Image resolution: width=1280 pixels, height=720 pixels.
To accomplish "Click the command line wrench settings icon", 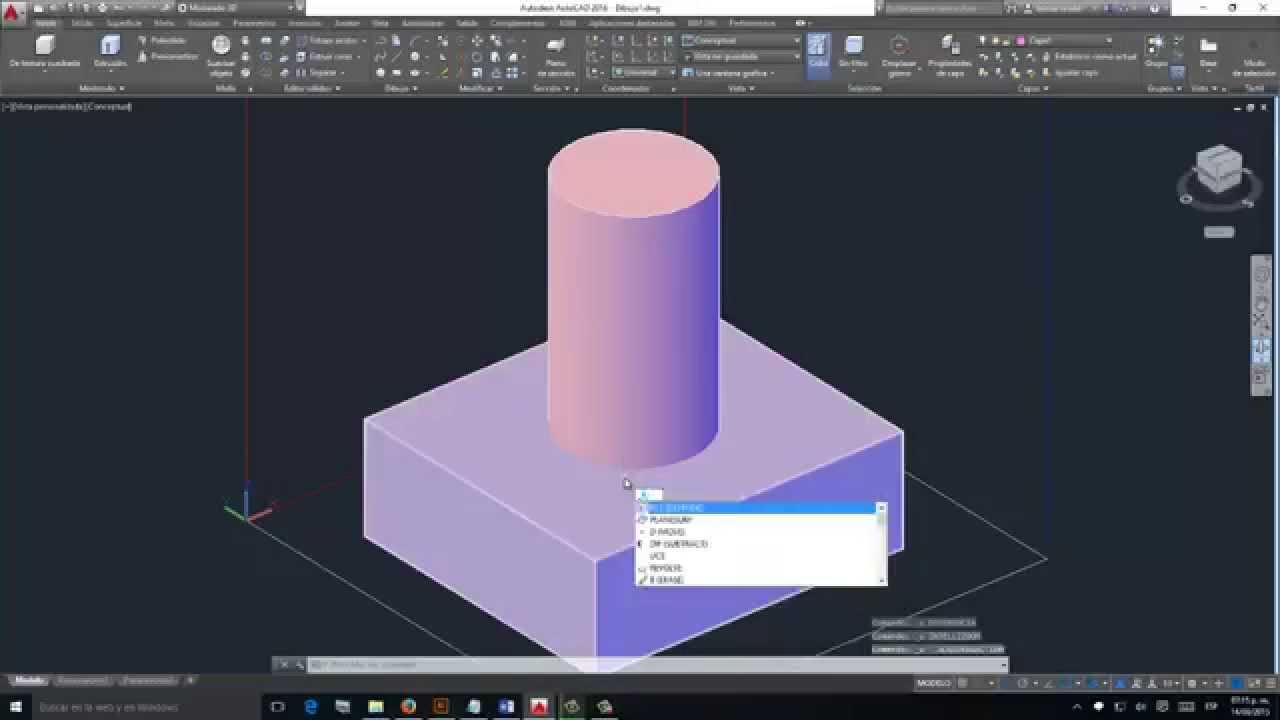I will click(299, 664).
